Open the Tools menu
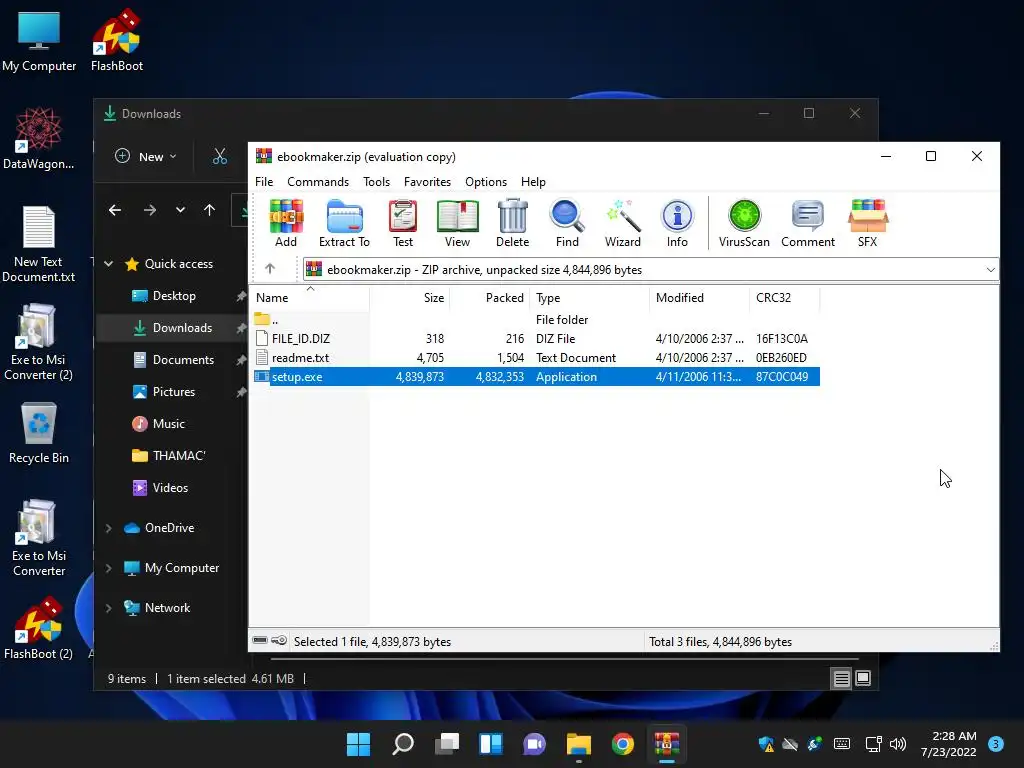This screenshot has width=1024, height=768. [x=376, y=182]
